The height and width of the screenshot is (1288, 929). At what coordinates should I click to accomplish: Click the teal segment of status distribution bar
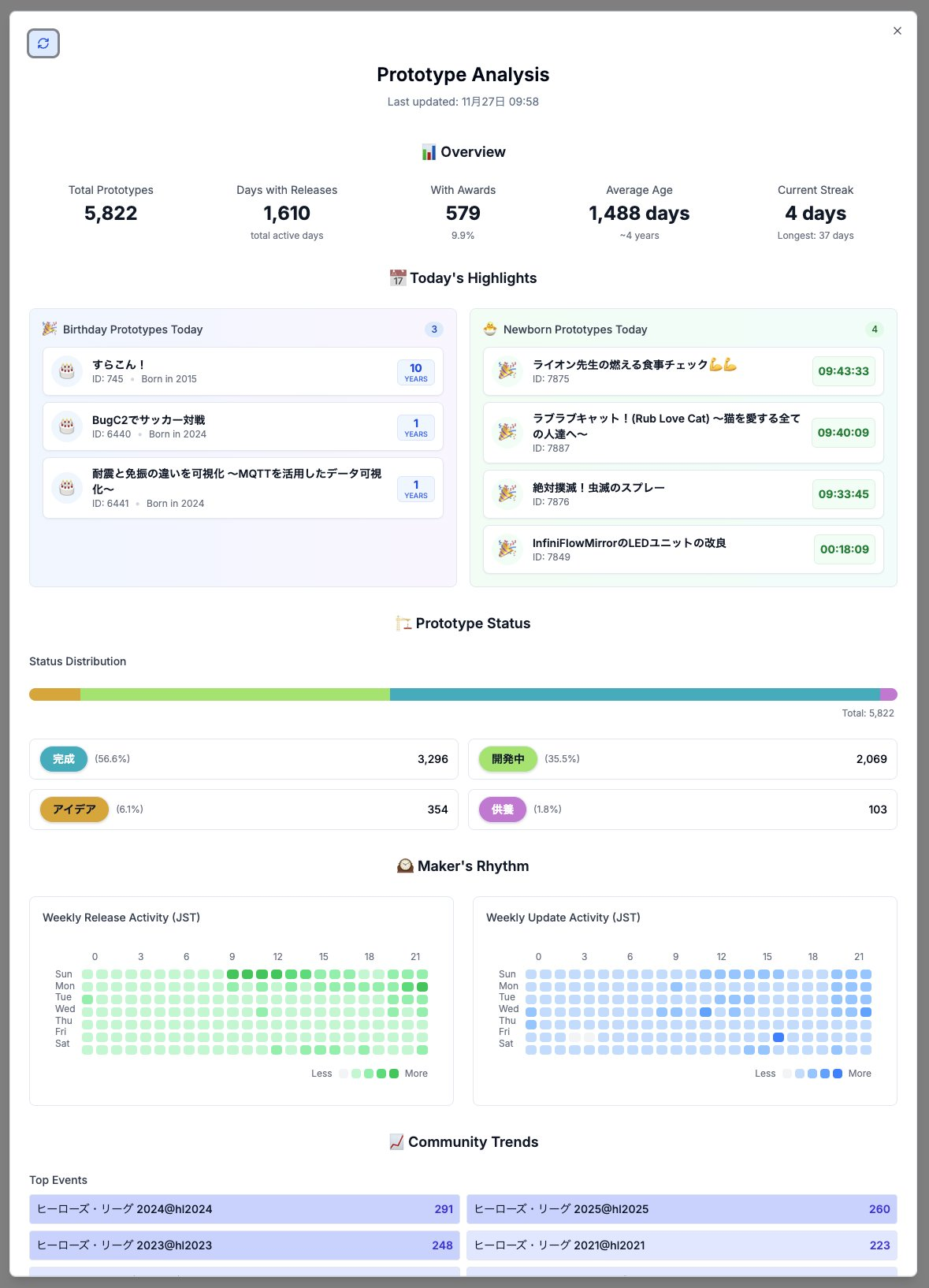pos(635,694)
